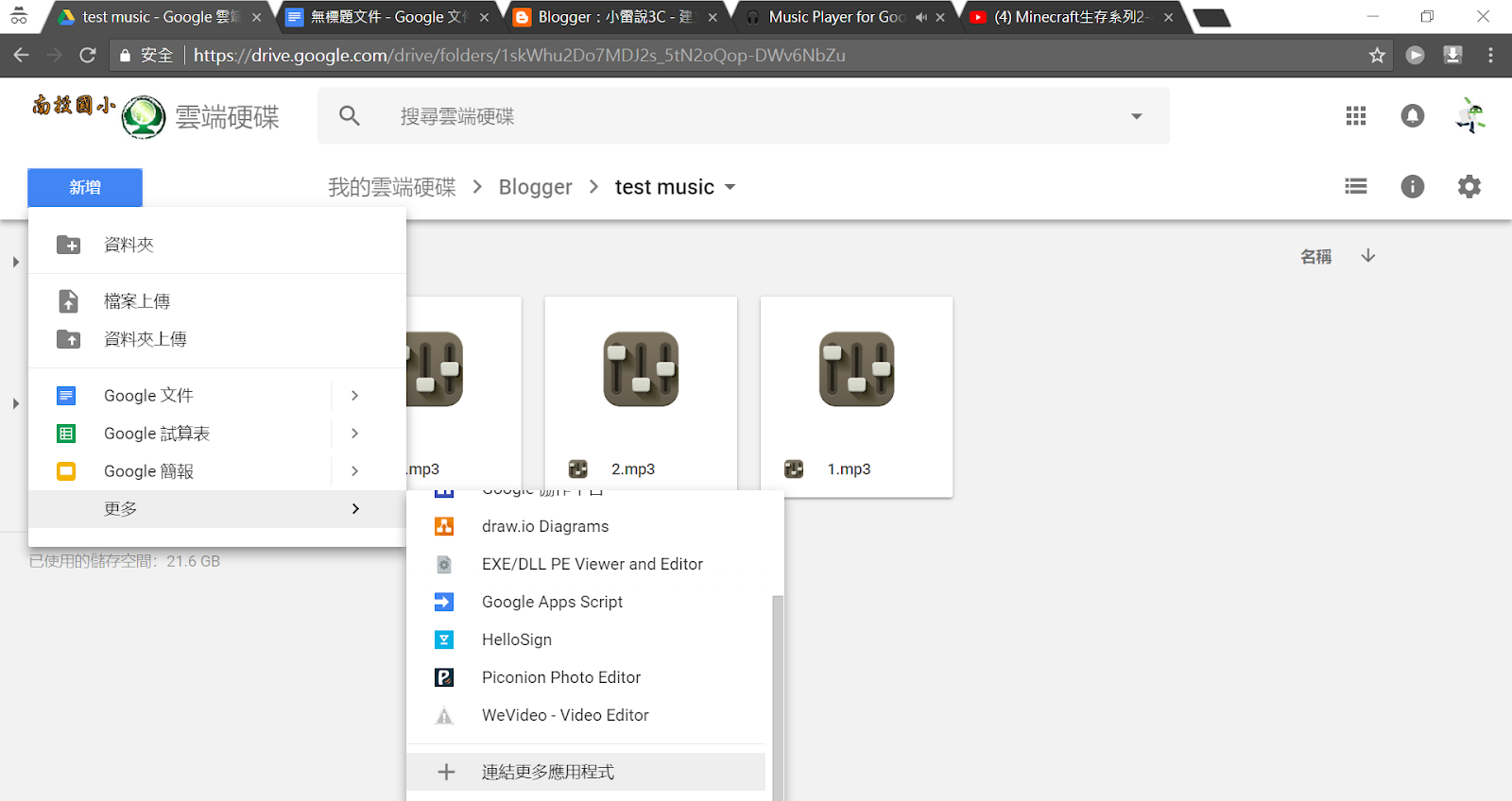Select EXE/DLL PE Viewer and Editor
1512x801 pixels.
click(x=586, y=564)
